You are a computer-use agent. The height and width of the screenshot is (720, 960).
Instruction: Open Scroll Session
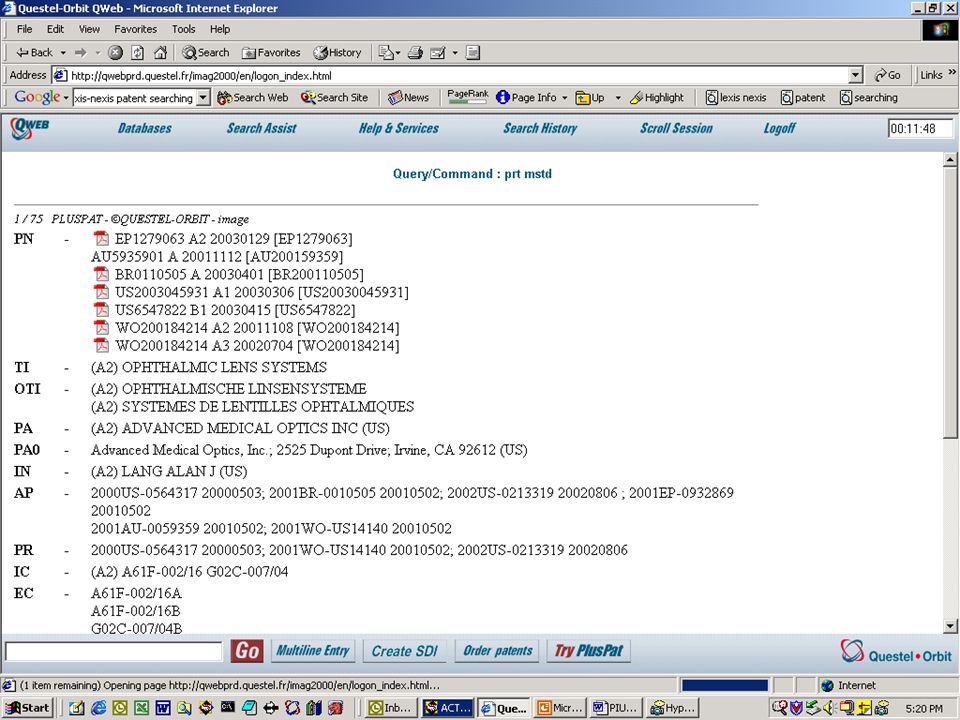point(676,128)
